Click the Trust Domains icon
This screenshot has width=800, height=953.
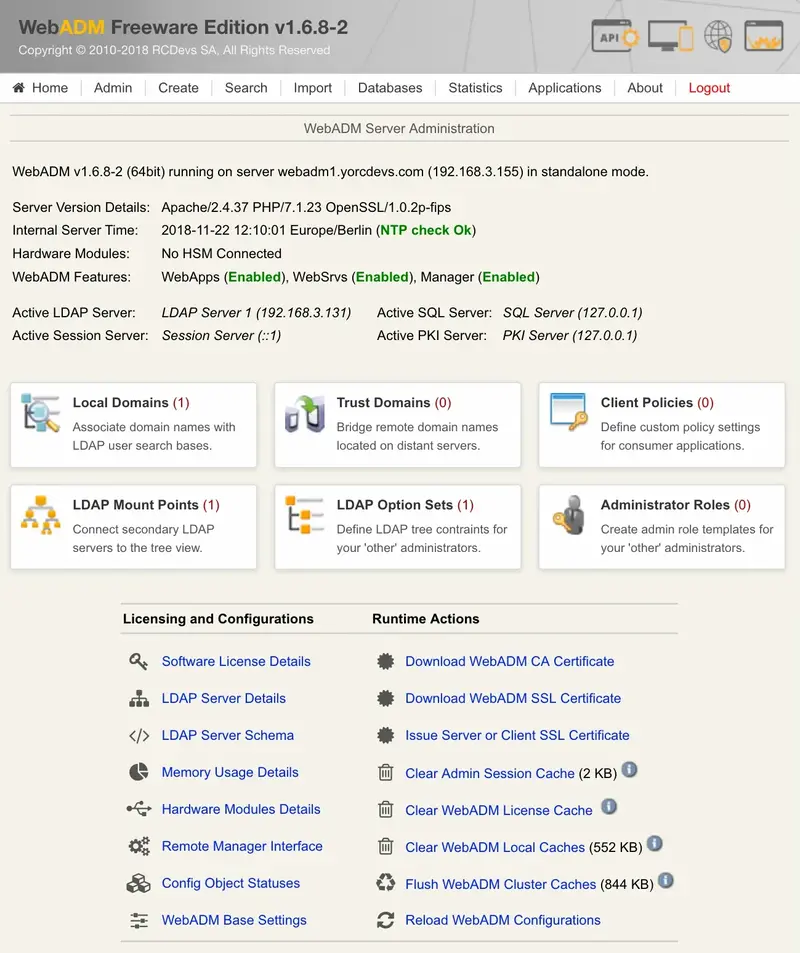(x=305, y=414)
